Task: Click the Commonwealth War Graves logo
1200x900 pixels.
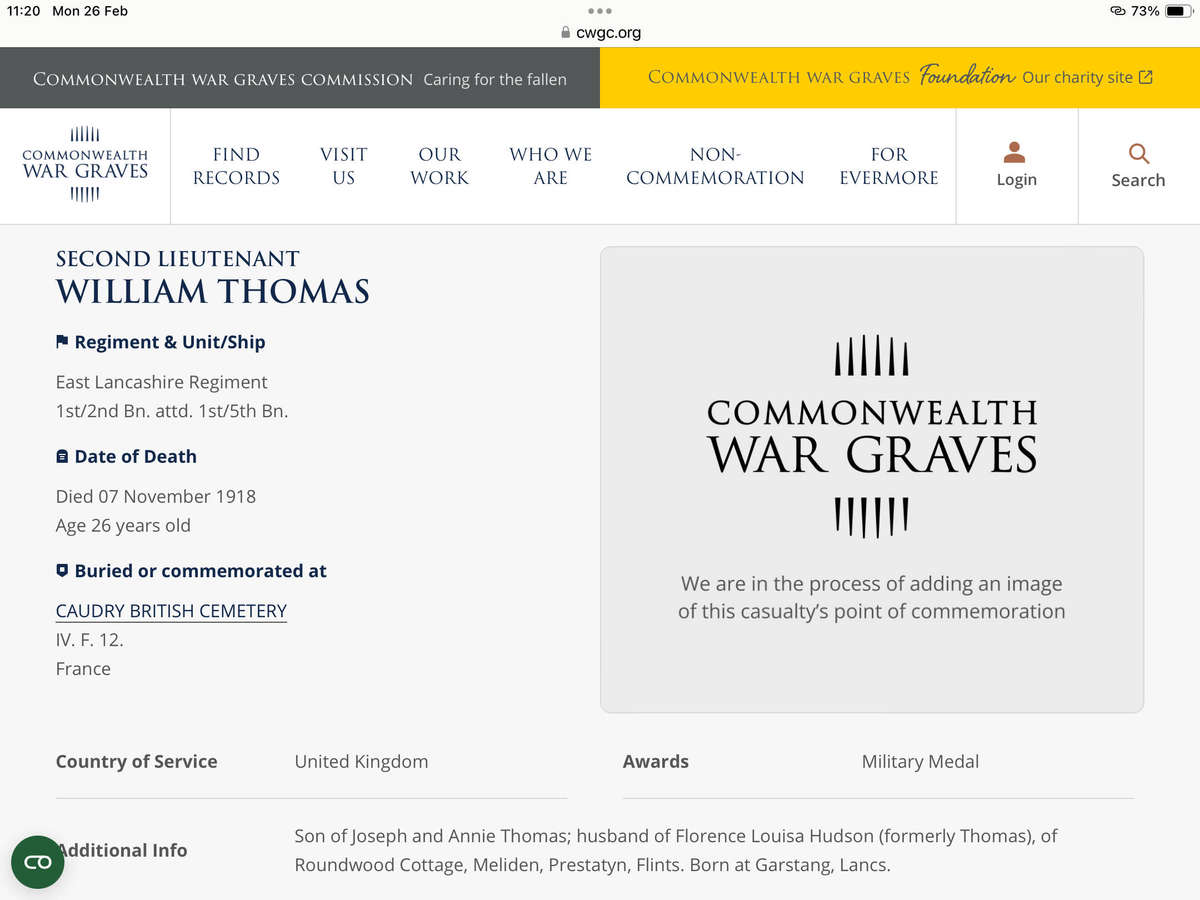Action: (85, 165)
